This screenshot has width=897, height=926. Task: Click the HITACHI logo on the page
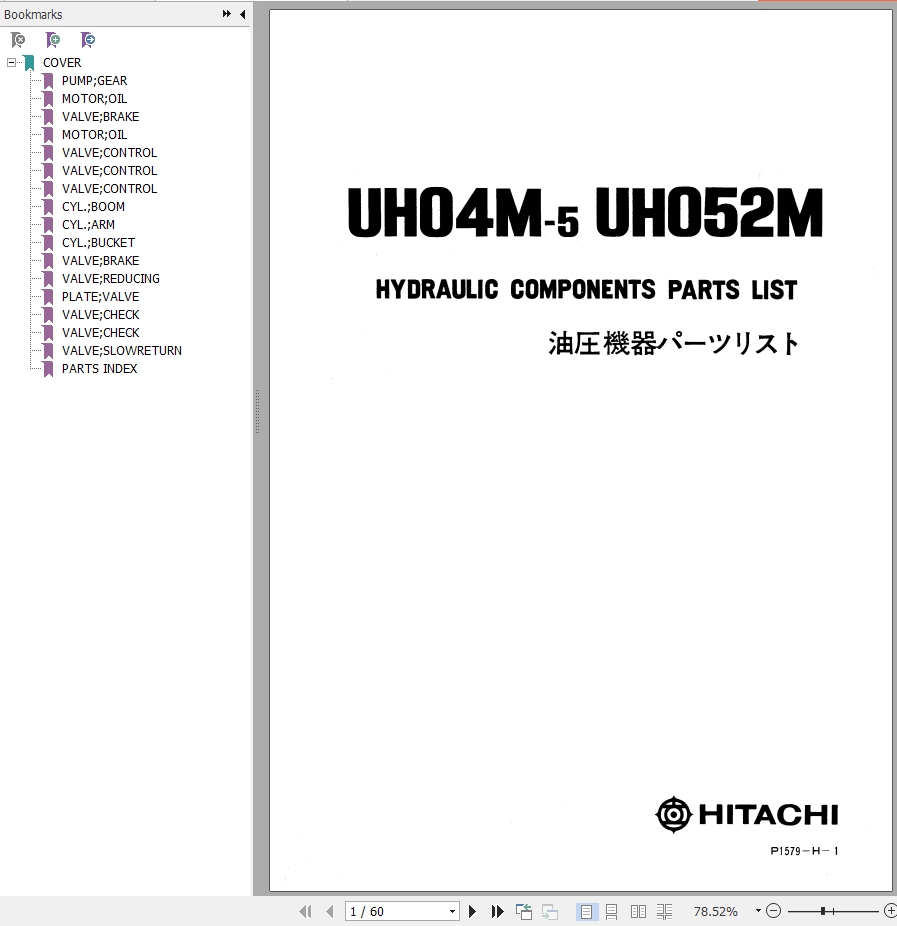pos(746,814)
